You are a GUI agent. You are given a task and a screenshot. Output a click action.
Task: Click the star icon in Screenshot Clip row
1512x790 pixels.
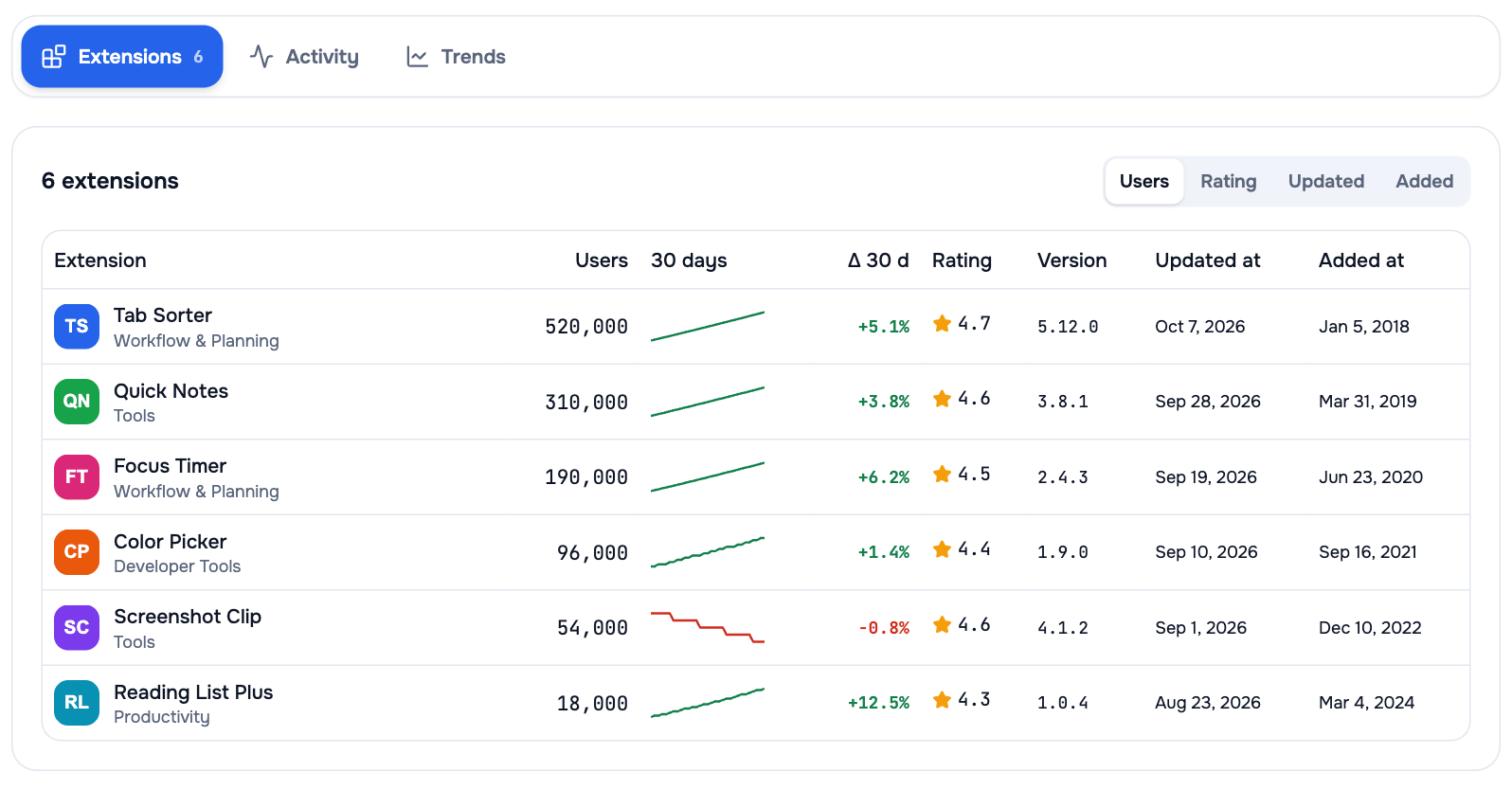tap(942, 624)
